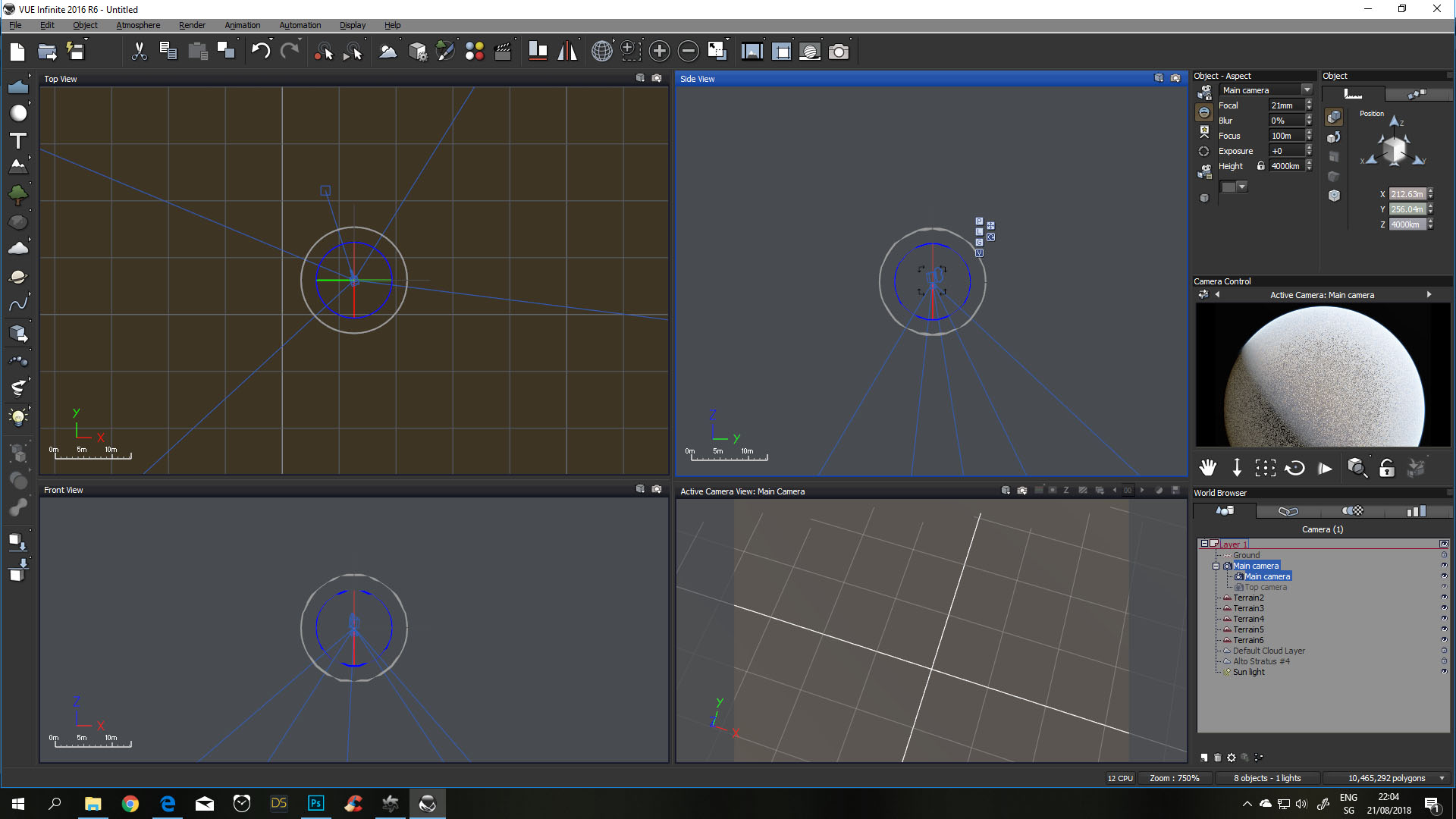The height and width of the screenshot is (819, 1456).
Task: Open the Atmosphere menu
Action: [x=138, y=25]
